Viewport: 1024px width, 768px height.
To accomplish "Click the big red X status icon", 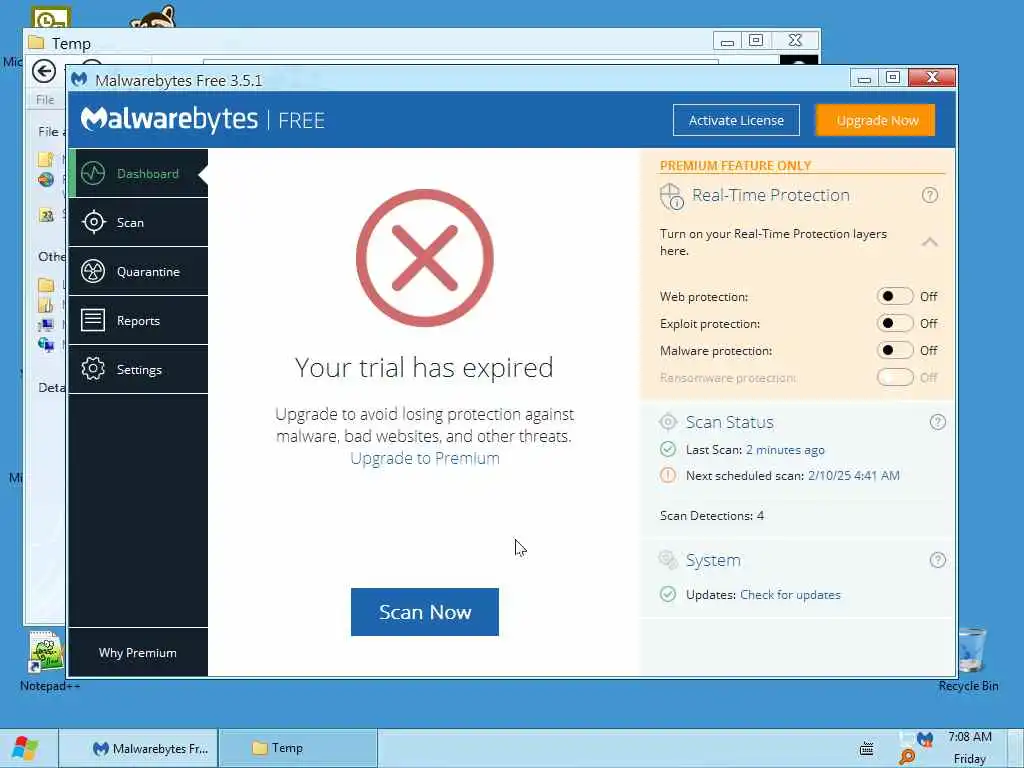I will (424, 258).
